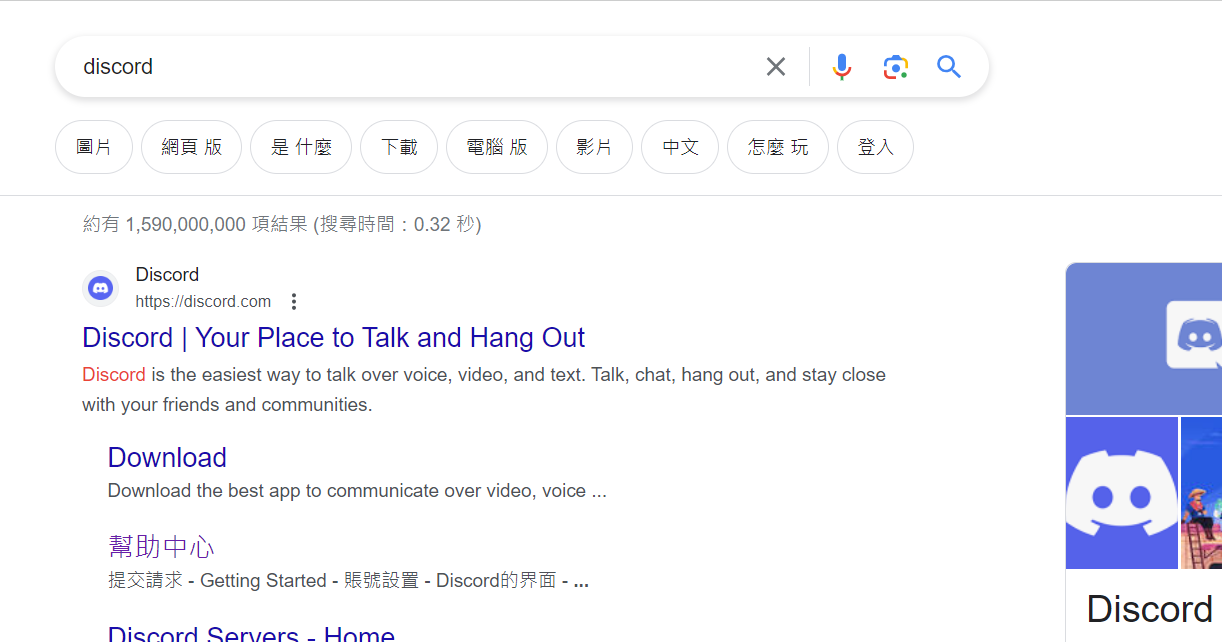The height and width of the screenshot is (642, 1222).
Task: Submit search with the magnifying glass icon
Action: click(949, 67)
